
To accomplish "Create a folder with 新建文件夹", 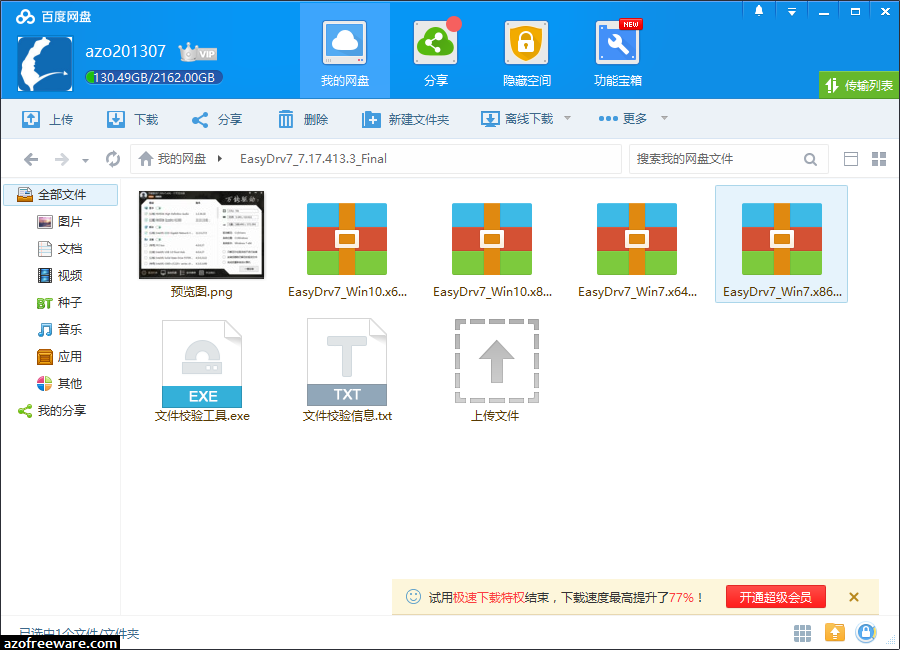I will click(x=405, y=119).
